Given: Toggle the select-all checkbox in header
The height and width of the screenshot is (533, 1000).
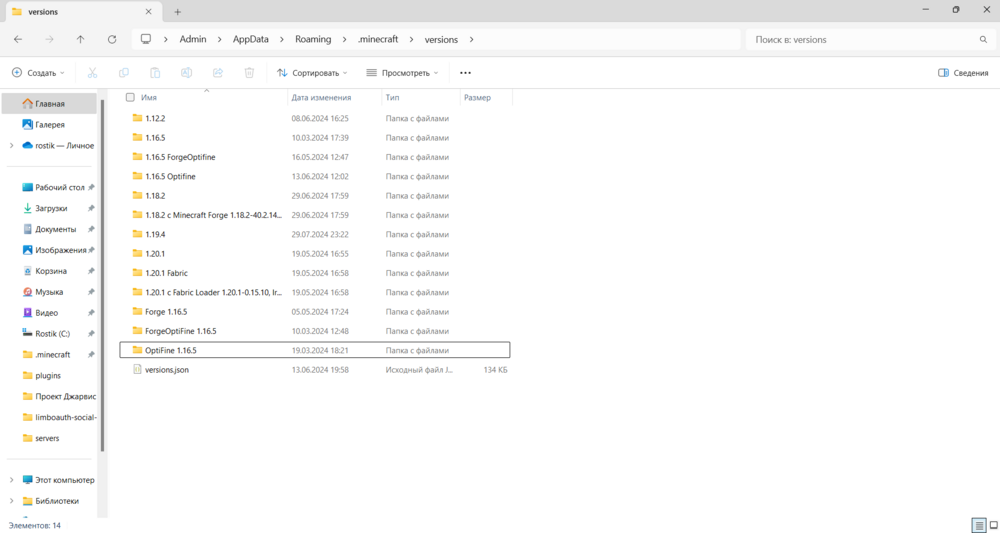Looking at the screenshot, I should [x=130, y=98].
